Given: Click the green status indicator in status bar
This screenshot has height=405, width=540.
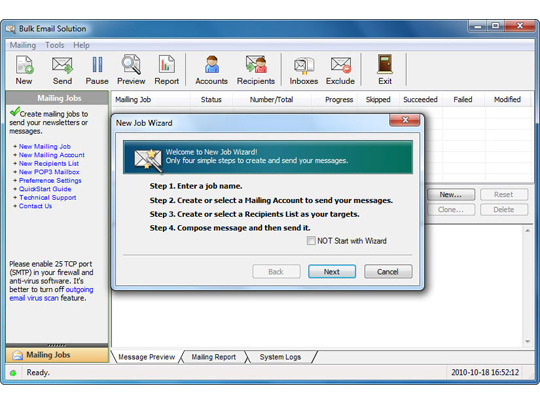Looking at the screenshot, I should [x=13, y=373].
